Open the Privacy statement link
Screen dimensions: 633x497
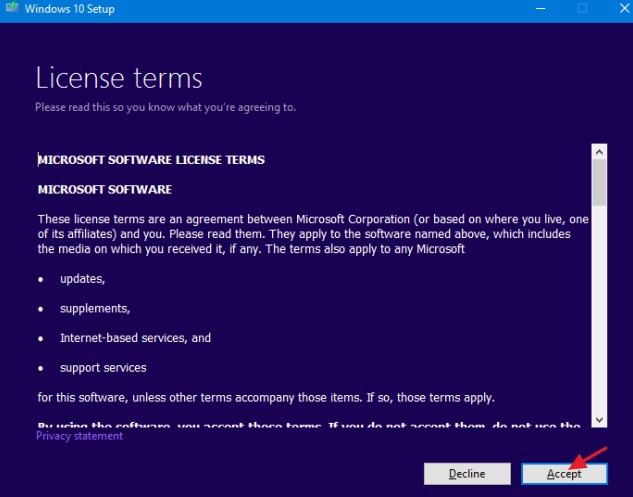[x=80, y=436]
